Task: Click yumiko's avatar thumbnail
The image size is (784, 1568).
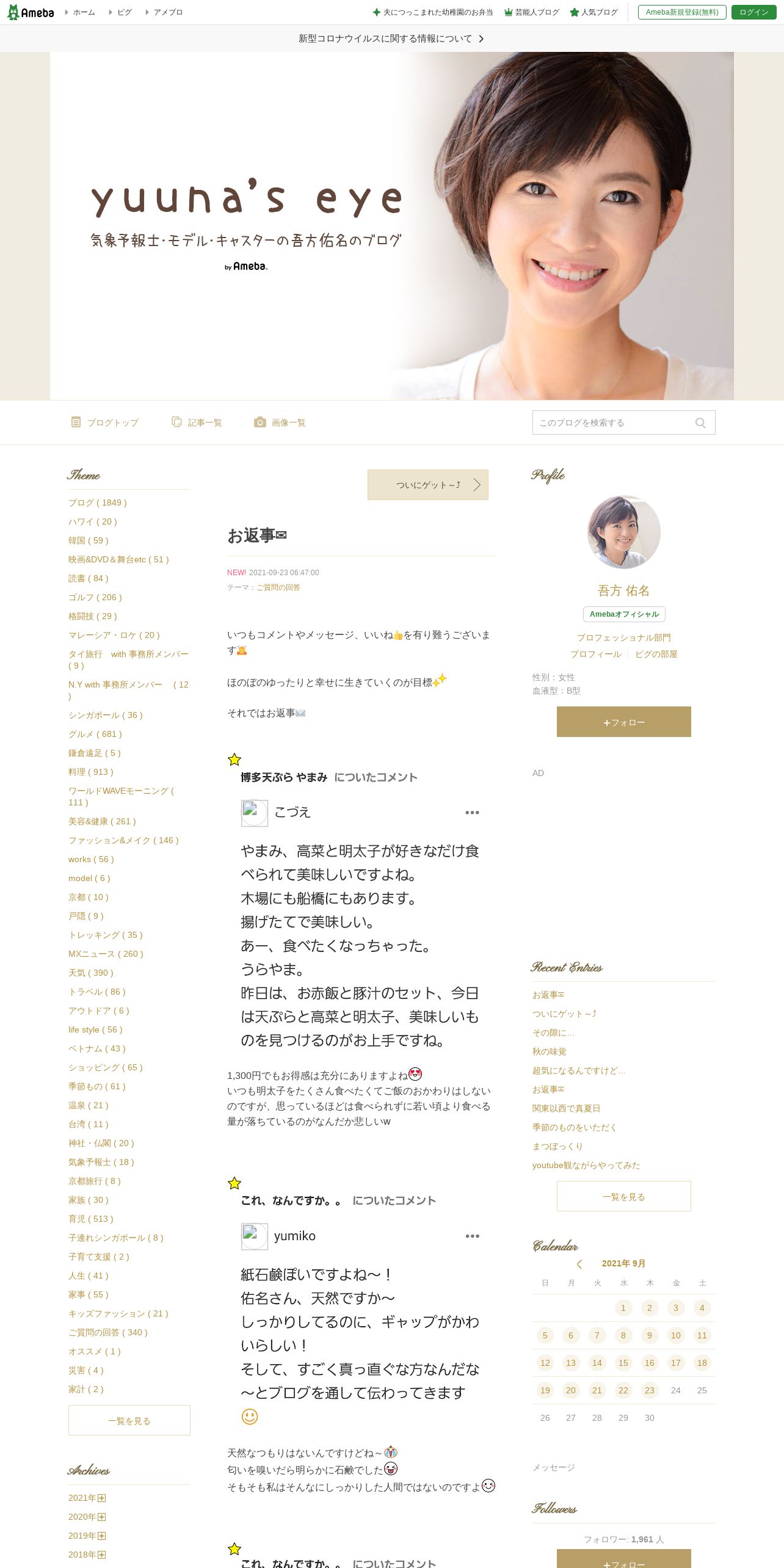Action: click(255, 1237)
